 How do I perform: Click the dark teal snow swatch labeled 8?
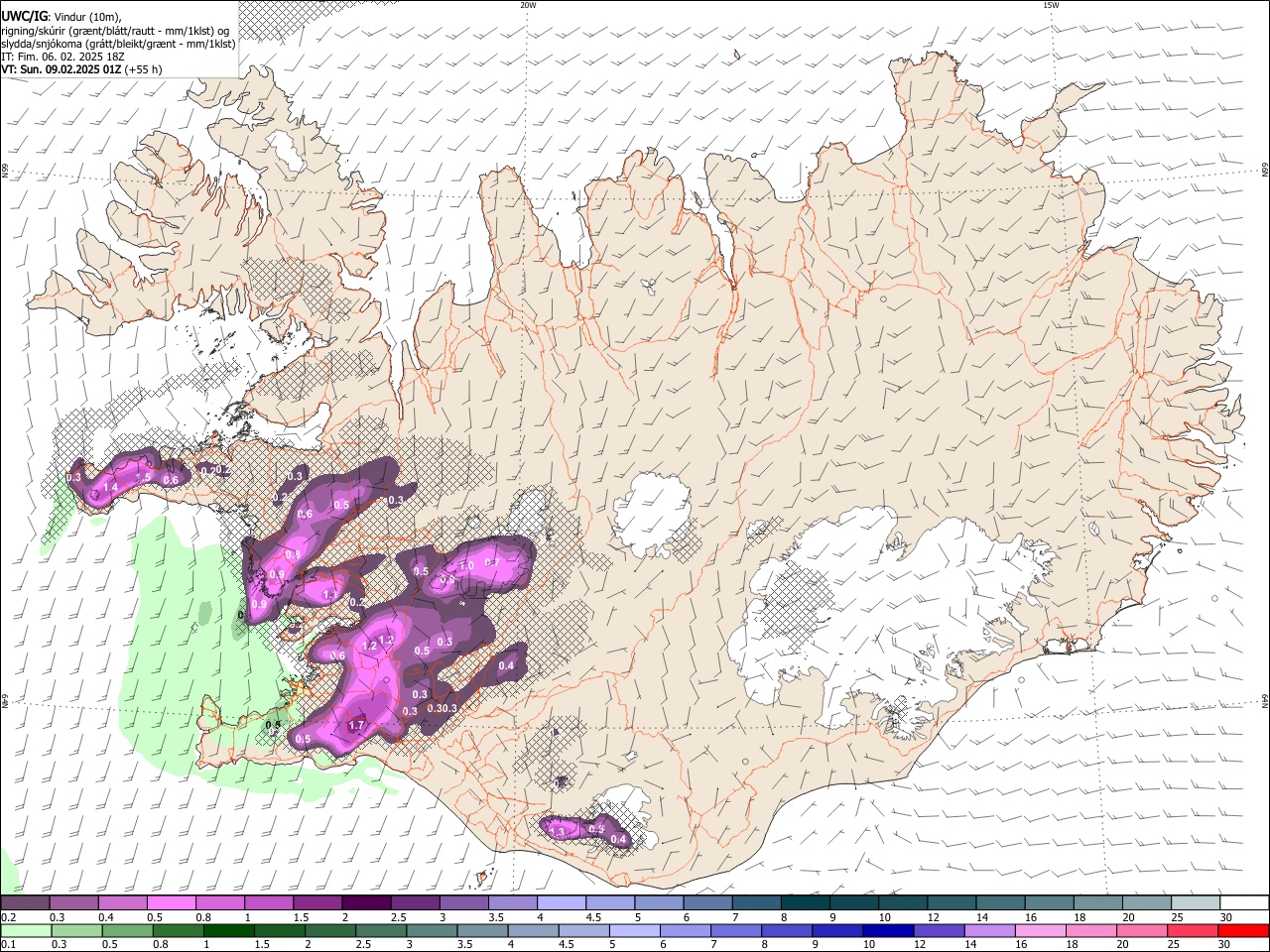point(805,902)
